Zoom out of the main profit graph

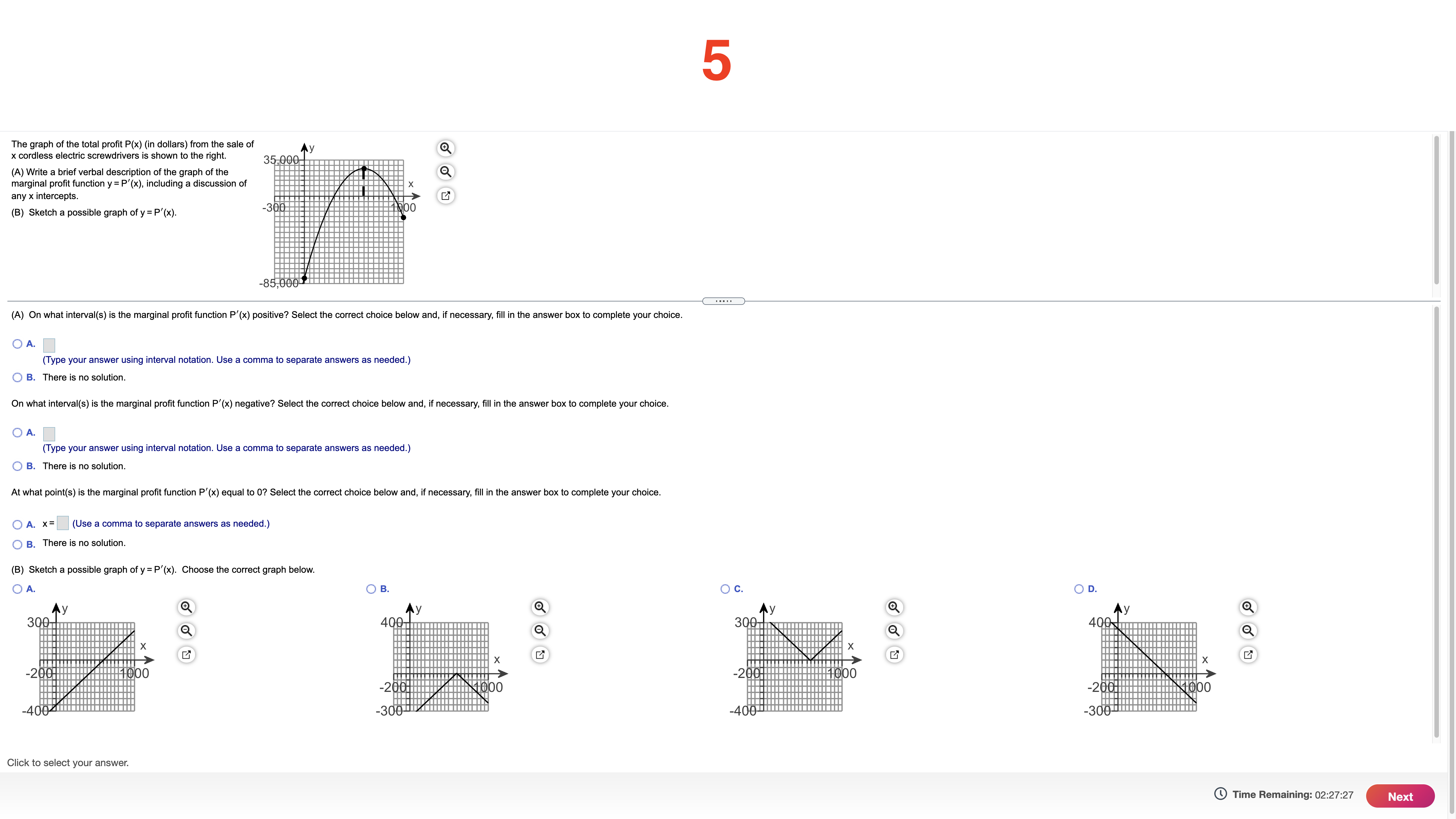(446, 171)
